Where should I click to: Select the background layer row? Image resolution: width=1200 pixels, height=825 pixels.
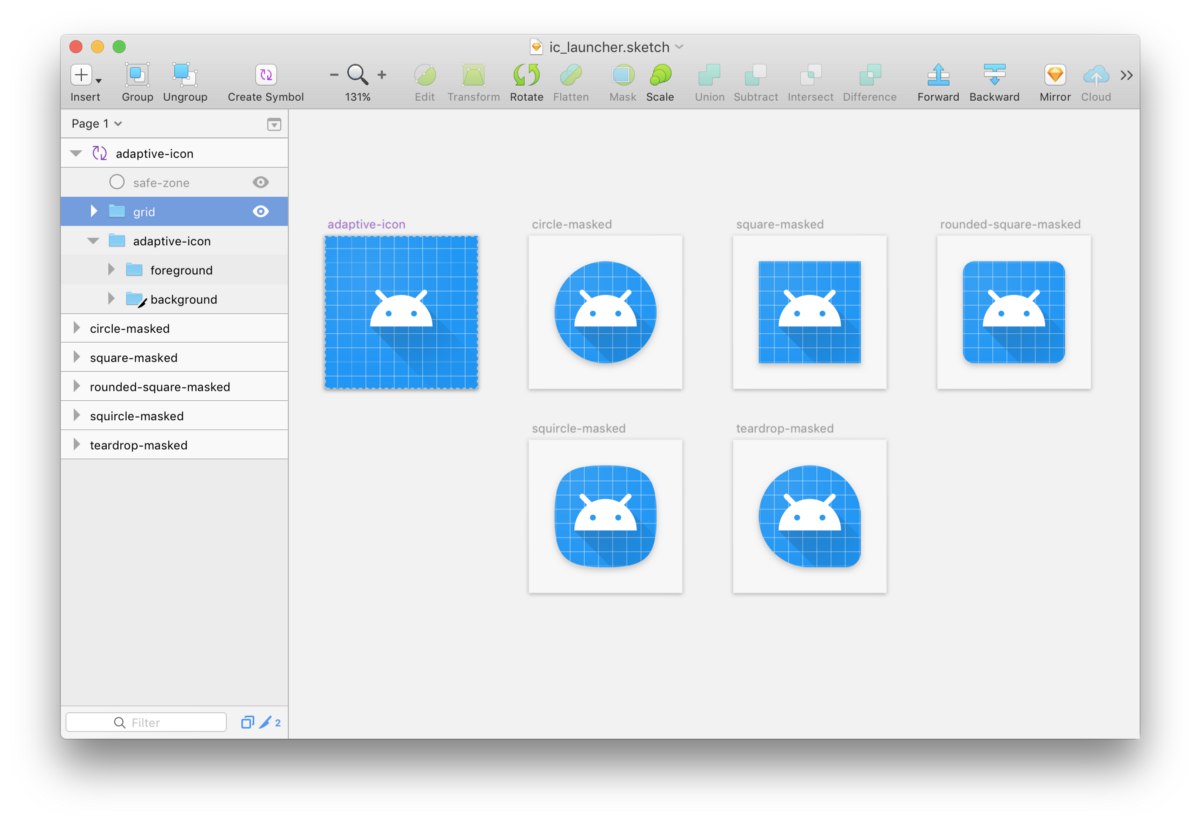(x=174, y=299)
